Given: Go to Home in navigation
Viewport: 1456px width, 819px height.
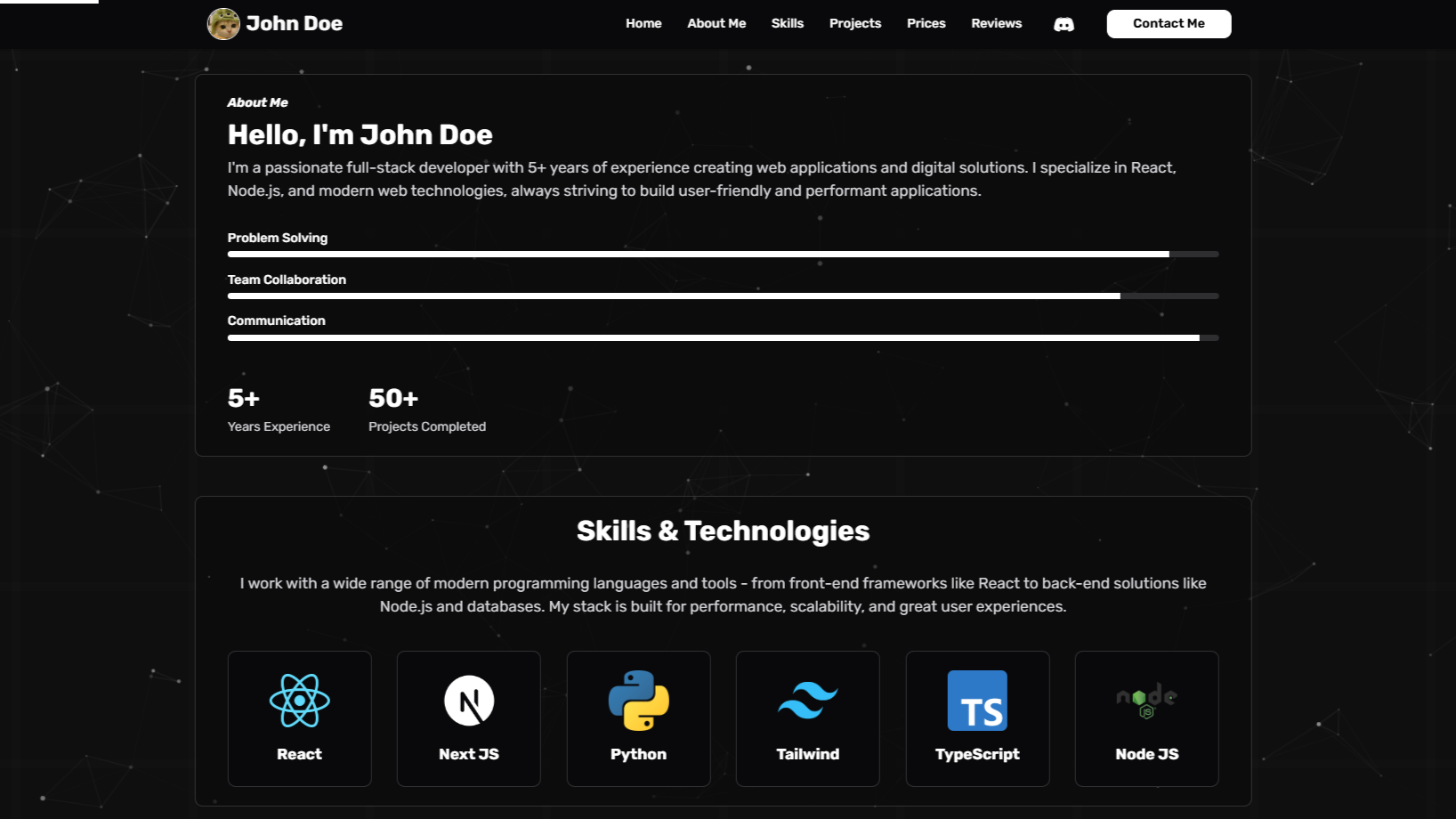Looking at the screenshot, I should point(643,24).
